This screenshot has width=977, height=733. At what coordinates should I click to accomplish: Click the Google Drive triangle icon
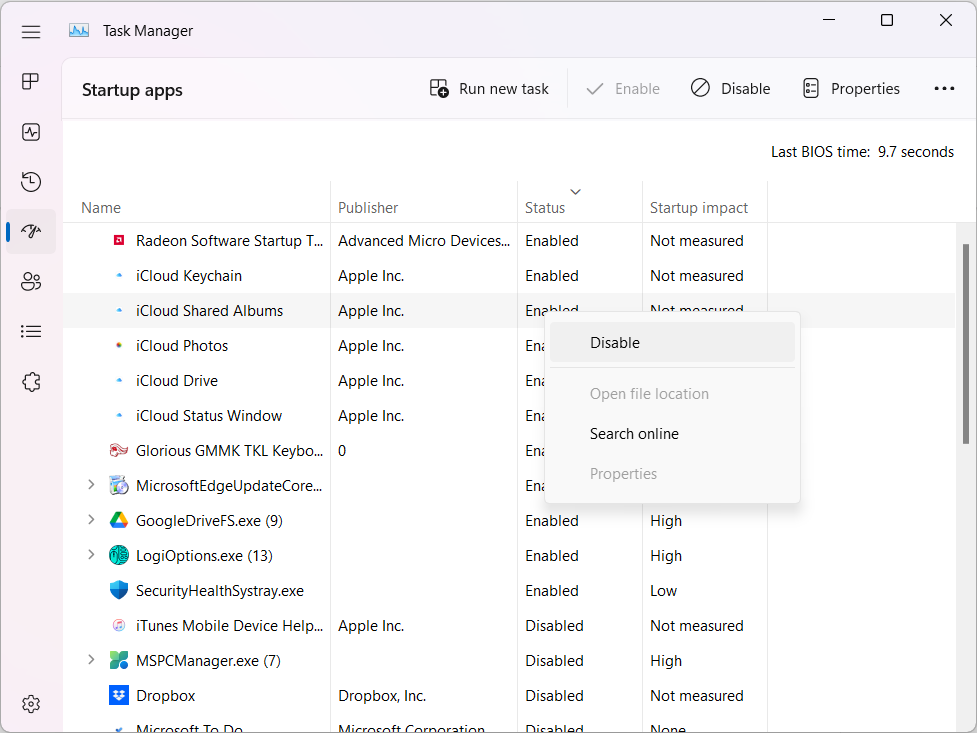[x=119, y=520]
